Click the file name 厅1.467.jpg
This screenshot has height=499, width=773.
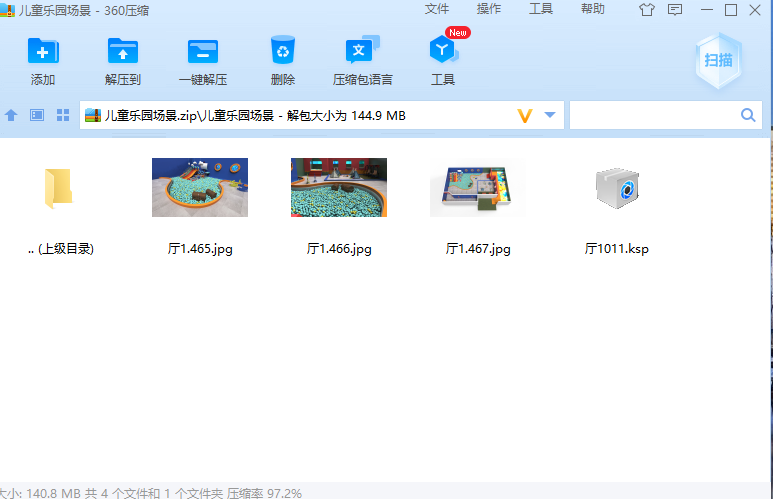coord(478,249)
